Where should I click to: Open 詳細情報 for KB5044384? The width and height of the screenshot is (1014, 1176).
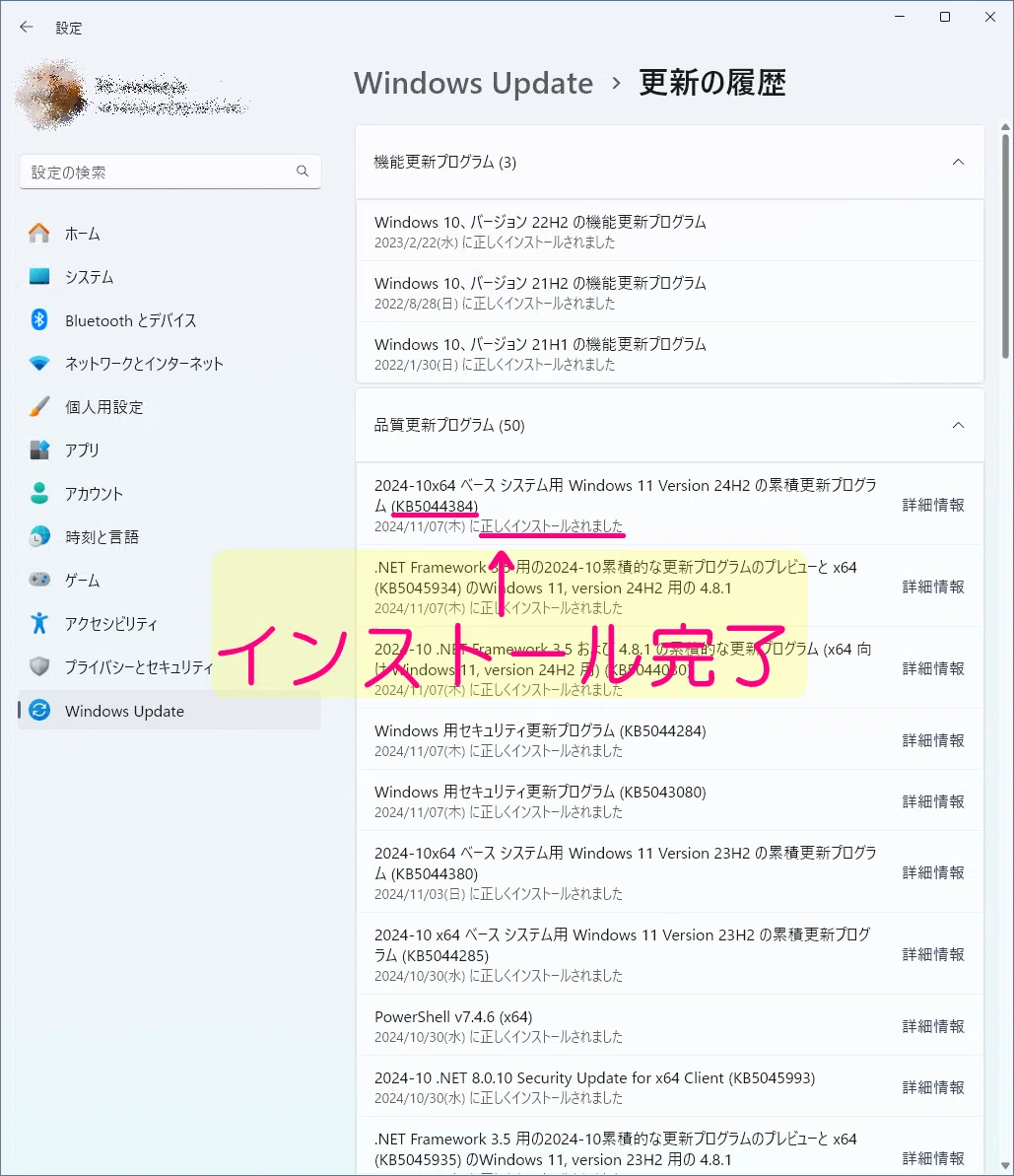pyautogui.click(x=933, y=505)
